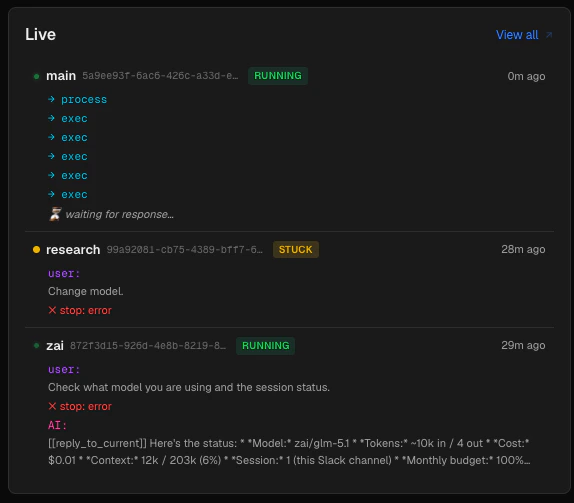574x503 pixels.
Task: Click the green status dot next to main
Action: click(36, 76)
